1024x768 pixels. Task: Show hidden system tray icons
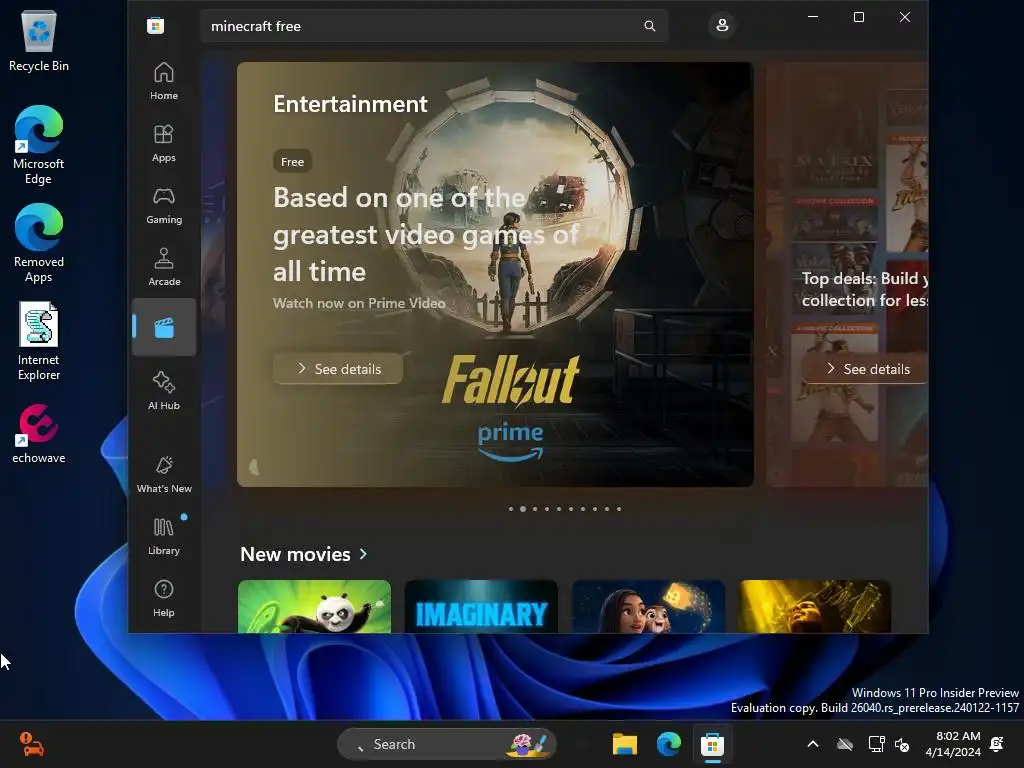click(x=812, y=744)
